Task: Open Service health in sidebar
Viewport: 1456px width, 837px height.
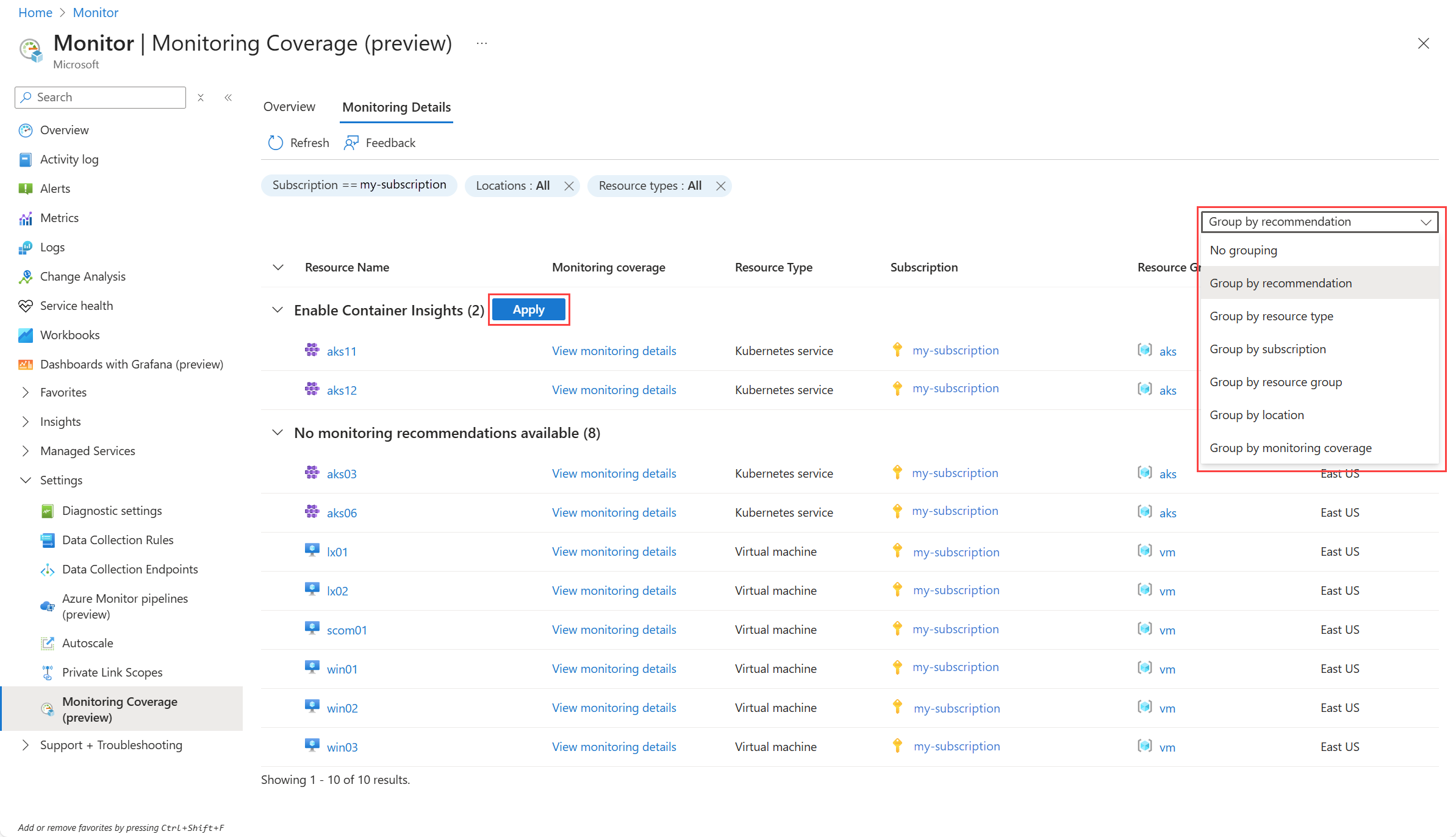Action: tap(76, 306)
